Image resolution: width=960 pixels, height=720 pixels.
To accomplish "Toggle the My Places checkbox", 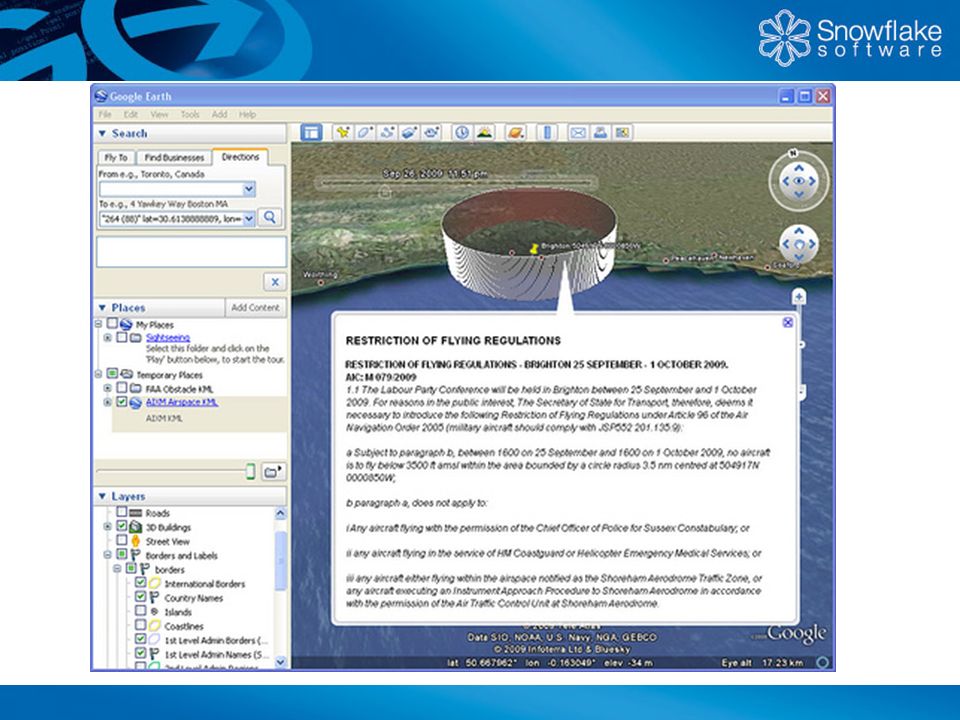I will (x=112, y=323).
